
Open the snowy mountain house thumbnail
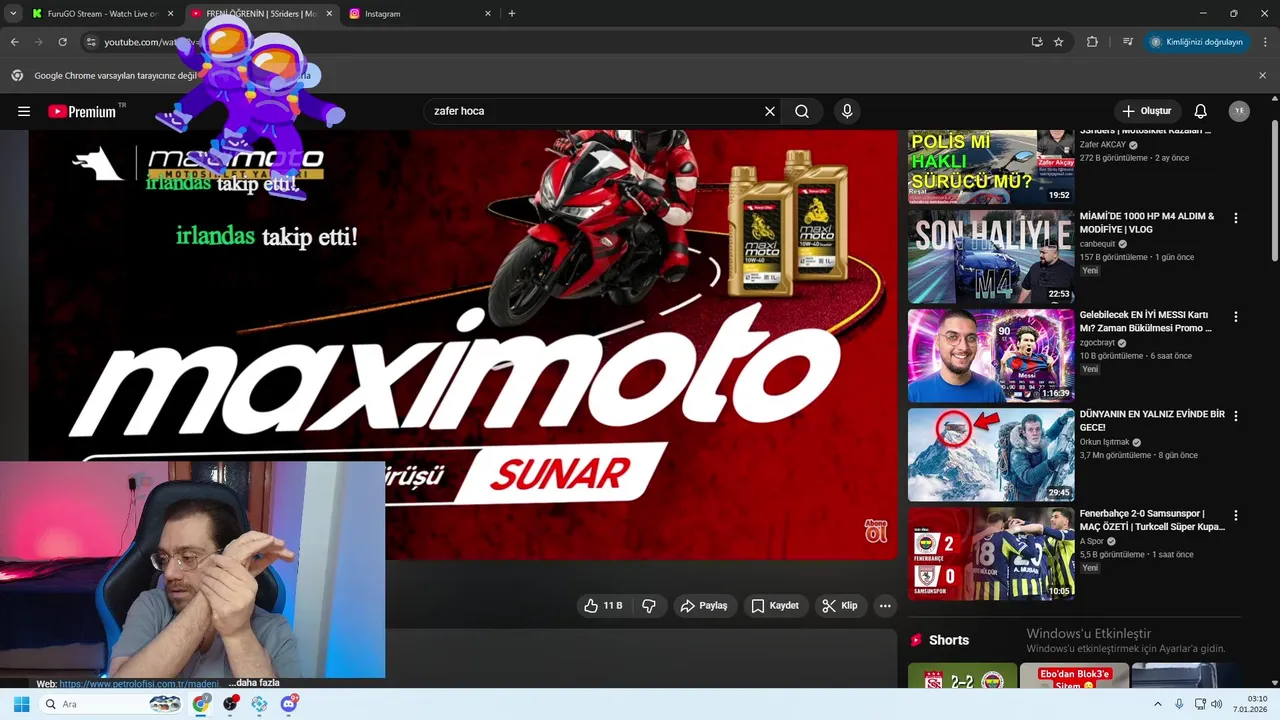click(x=991, y=454)
